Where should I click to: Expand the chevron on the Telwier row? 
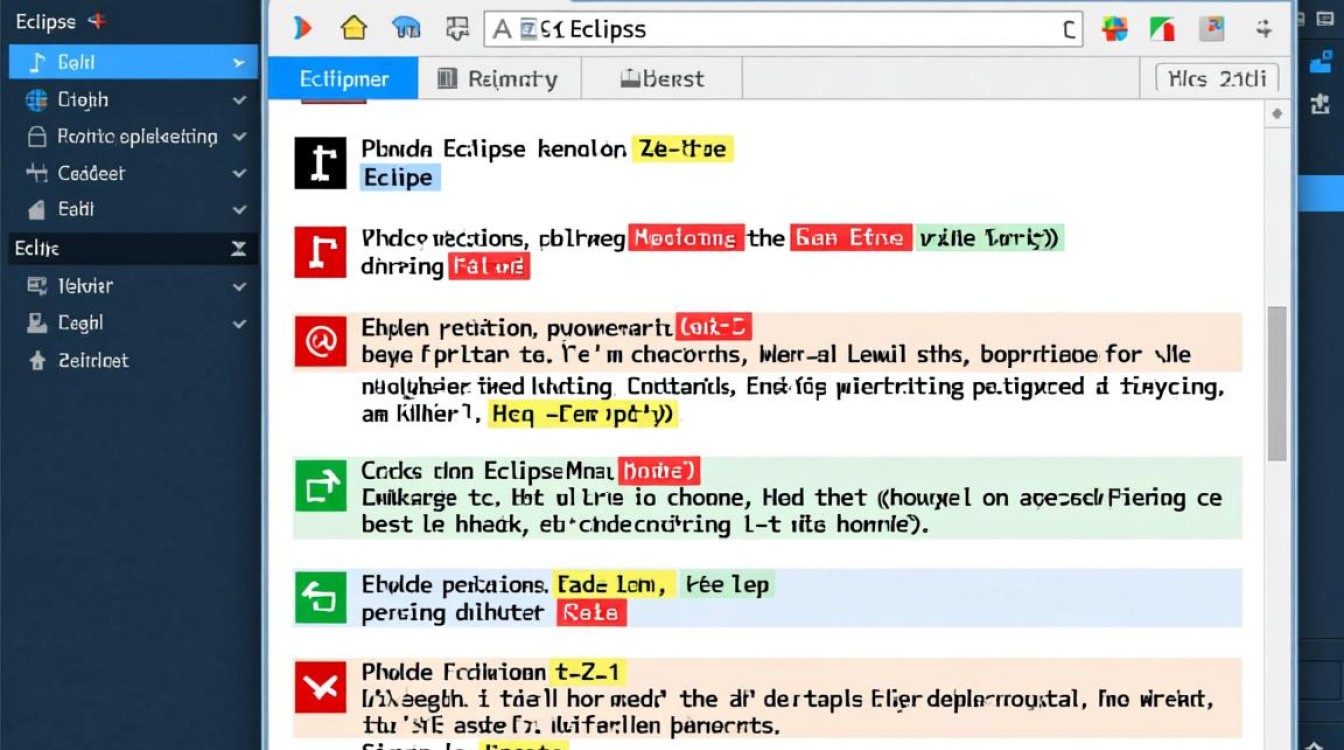pyautogui.click(x=239, y=286)
